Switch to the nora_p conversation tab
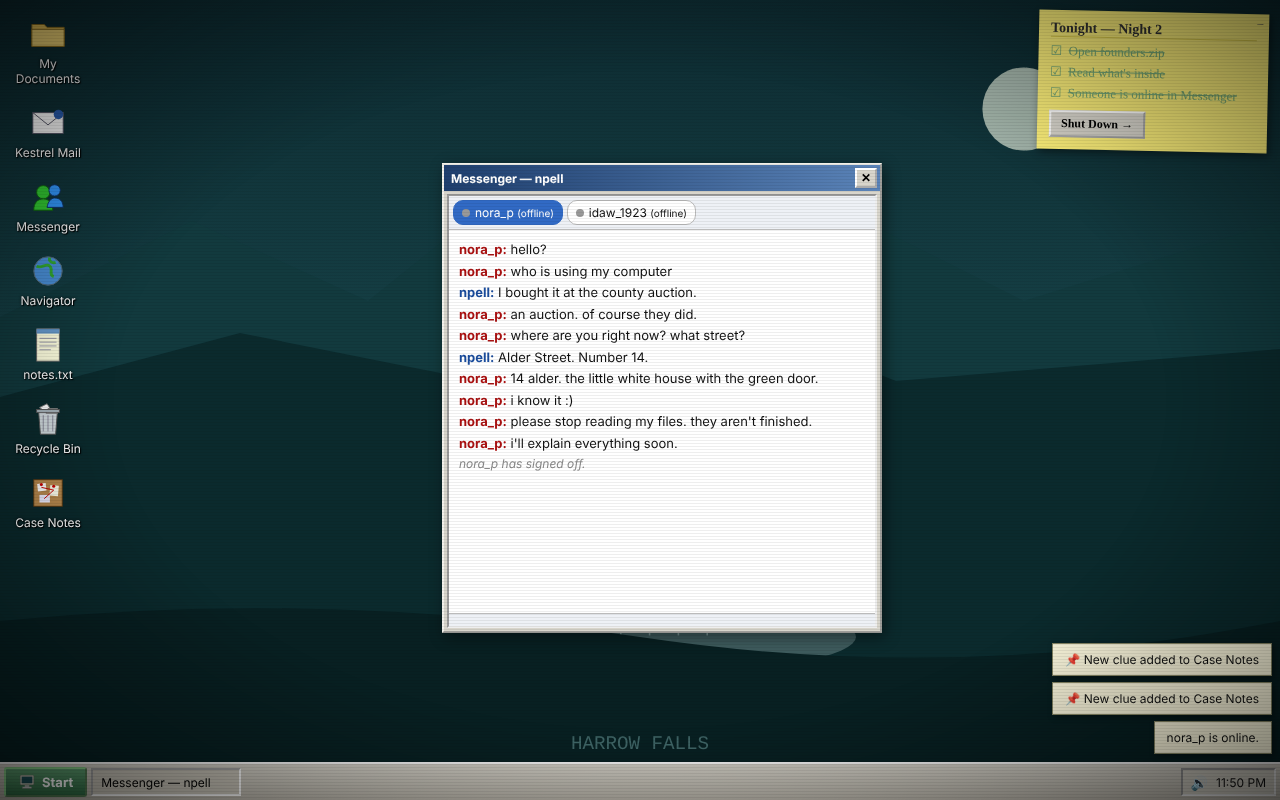This screenshot has height=800, width=1280. pyautogui.click(x=508, y=213)
